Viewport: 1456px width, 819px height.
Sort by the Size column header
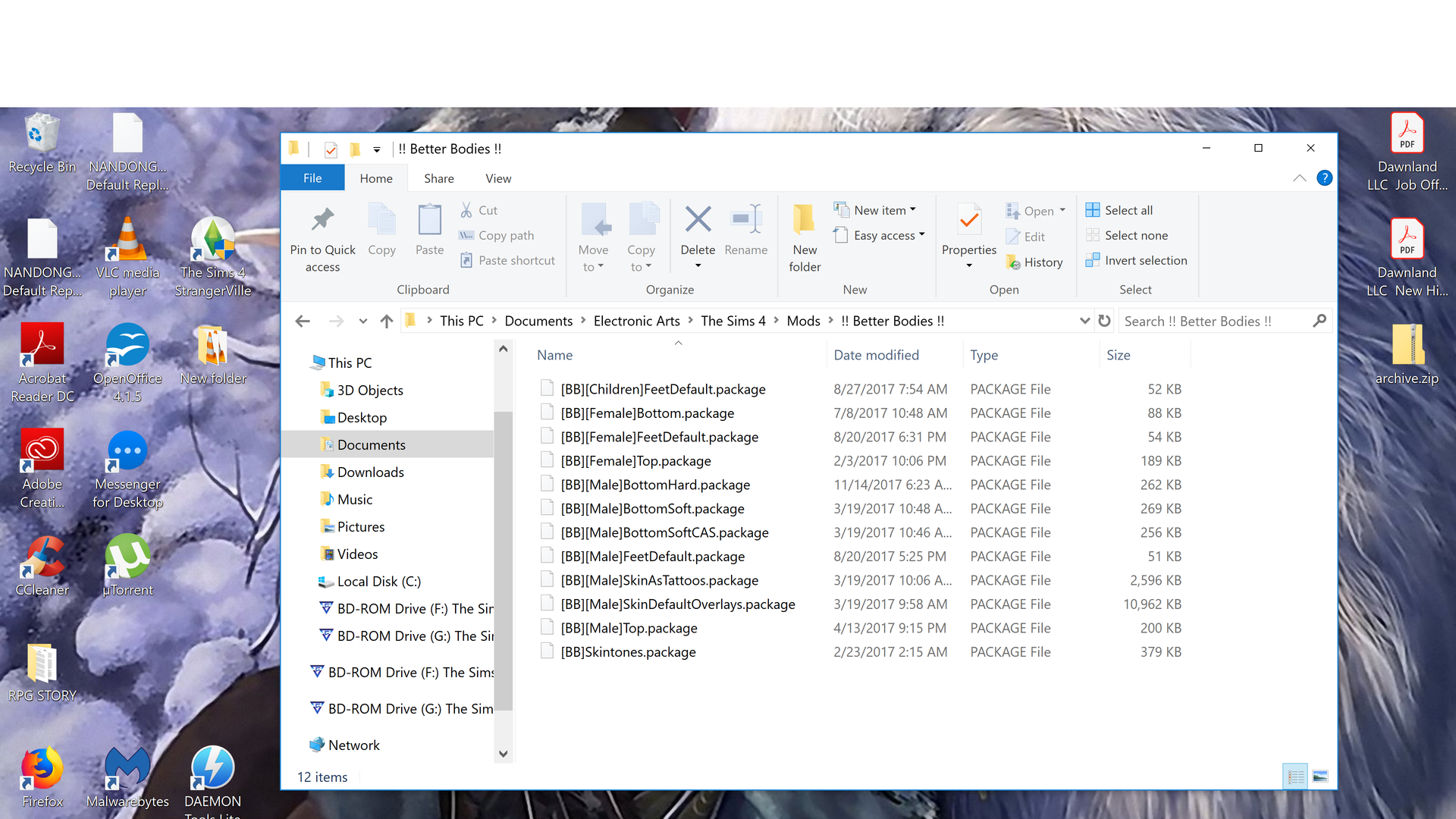(1118, 355)
